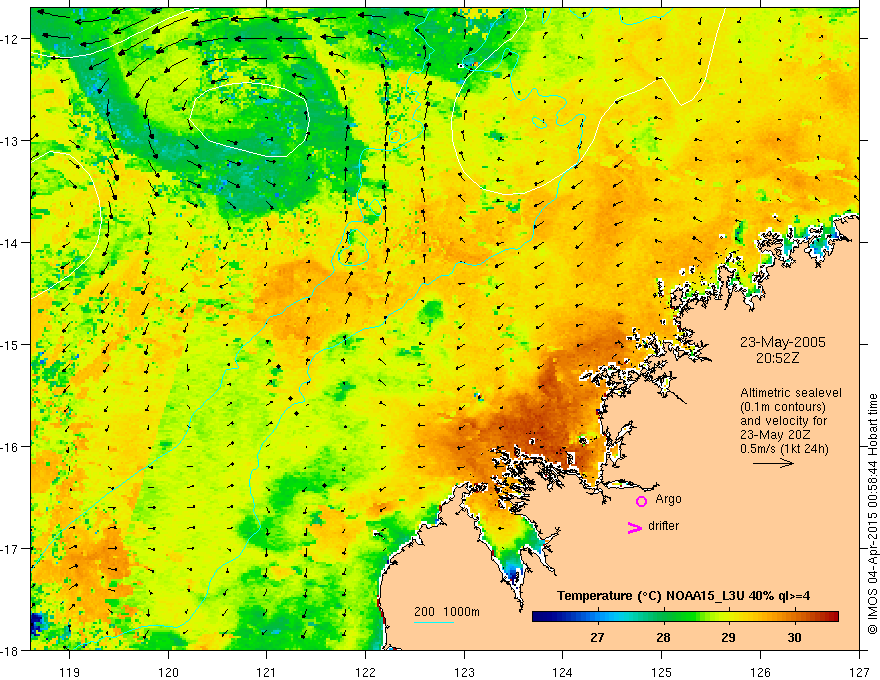Click the '20:52Z' time label
Screen dimensions: 880x680
point(777,358)
